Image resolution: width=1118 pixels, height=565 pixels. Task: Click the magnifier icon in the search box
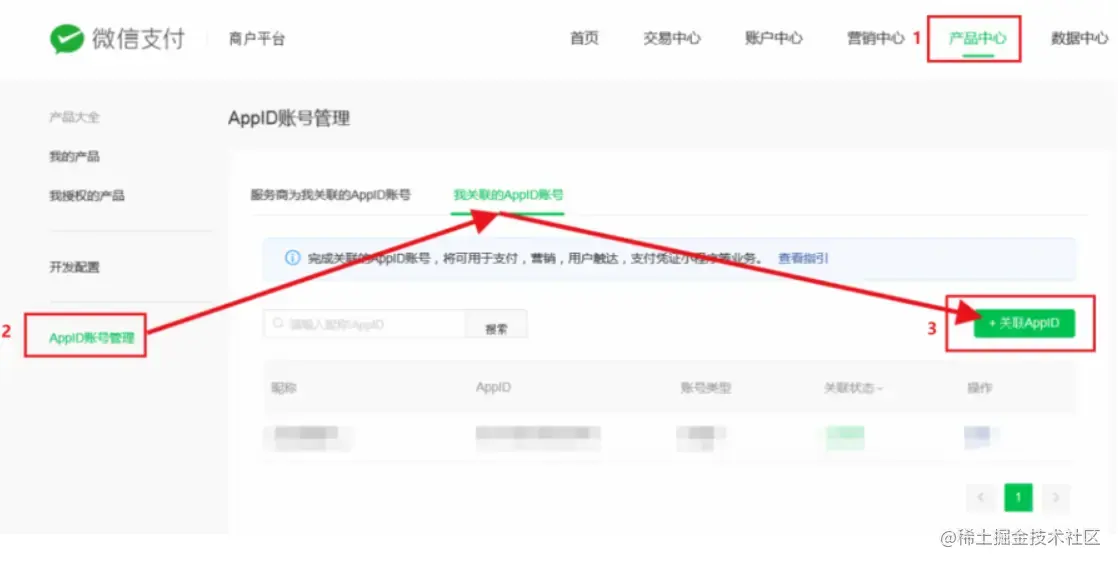click(x=277, y=324)
